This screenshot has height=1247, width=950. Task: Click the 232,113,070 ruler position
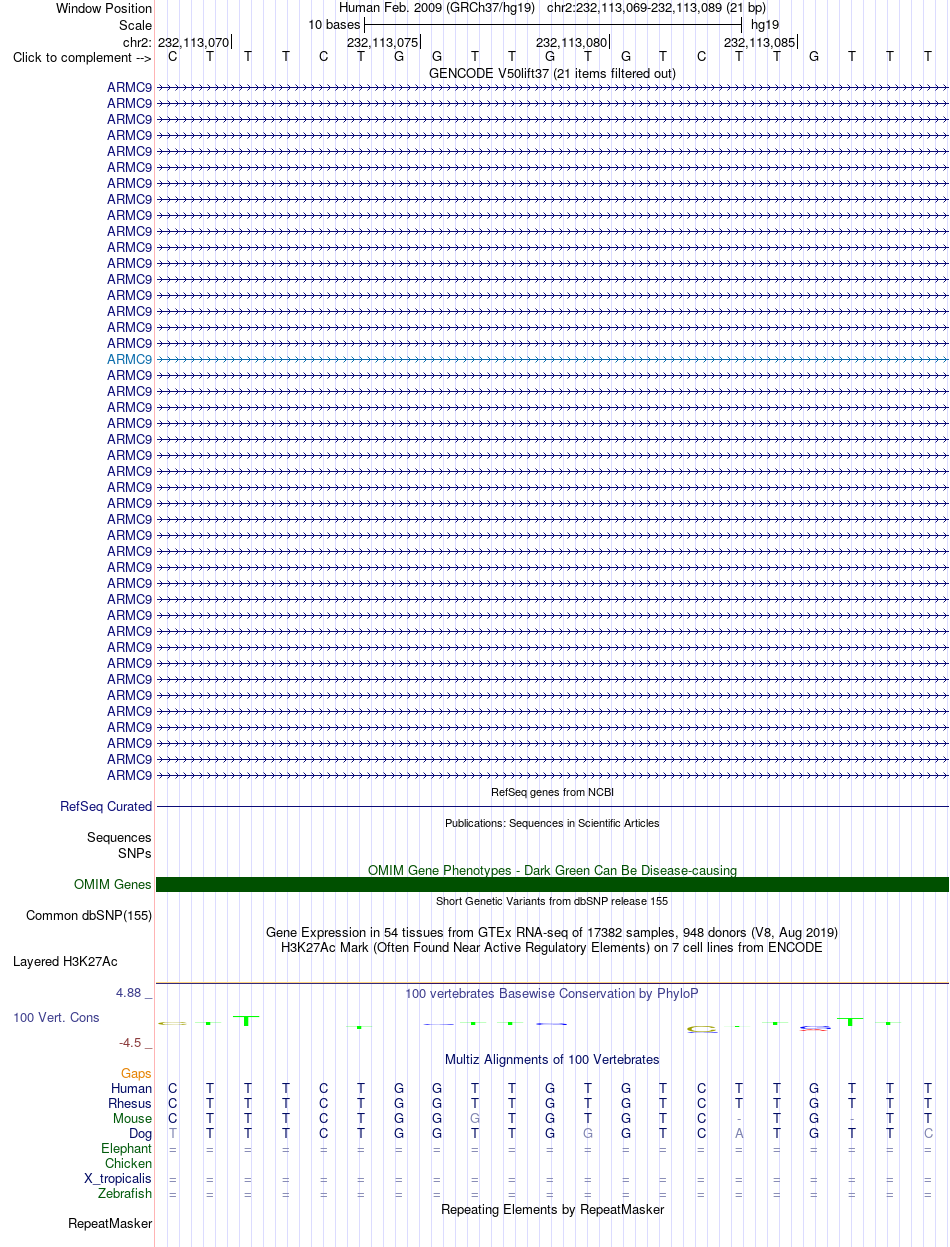tap(194, 42)
